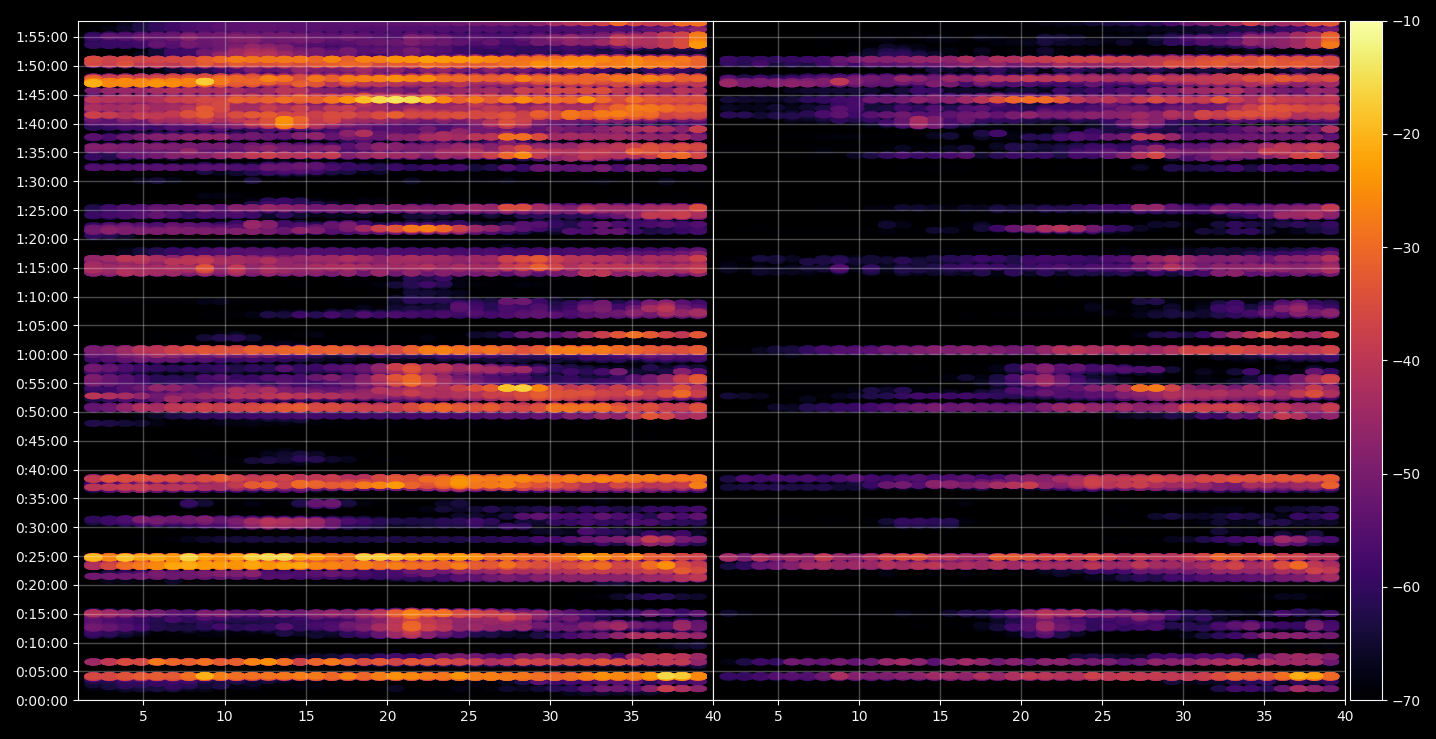This screenshot has height=739, width=1436.
Task: Click x-axis label 15 under the right heatmap
Action: [x=940, y=717]
